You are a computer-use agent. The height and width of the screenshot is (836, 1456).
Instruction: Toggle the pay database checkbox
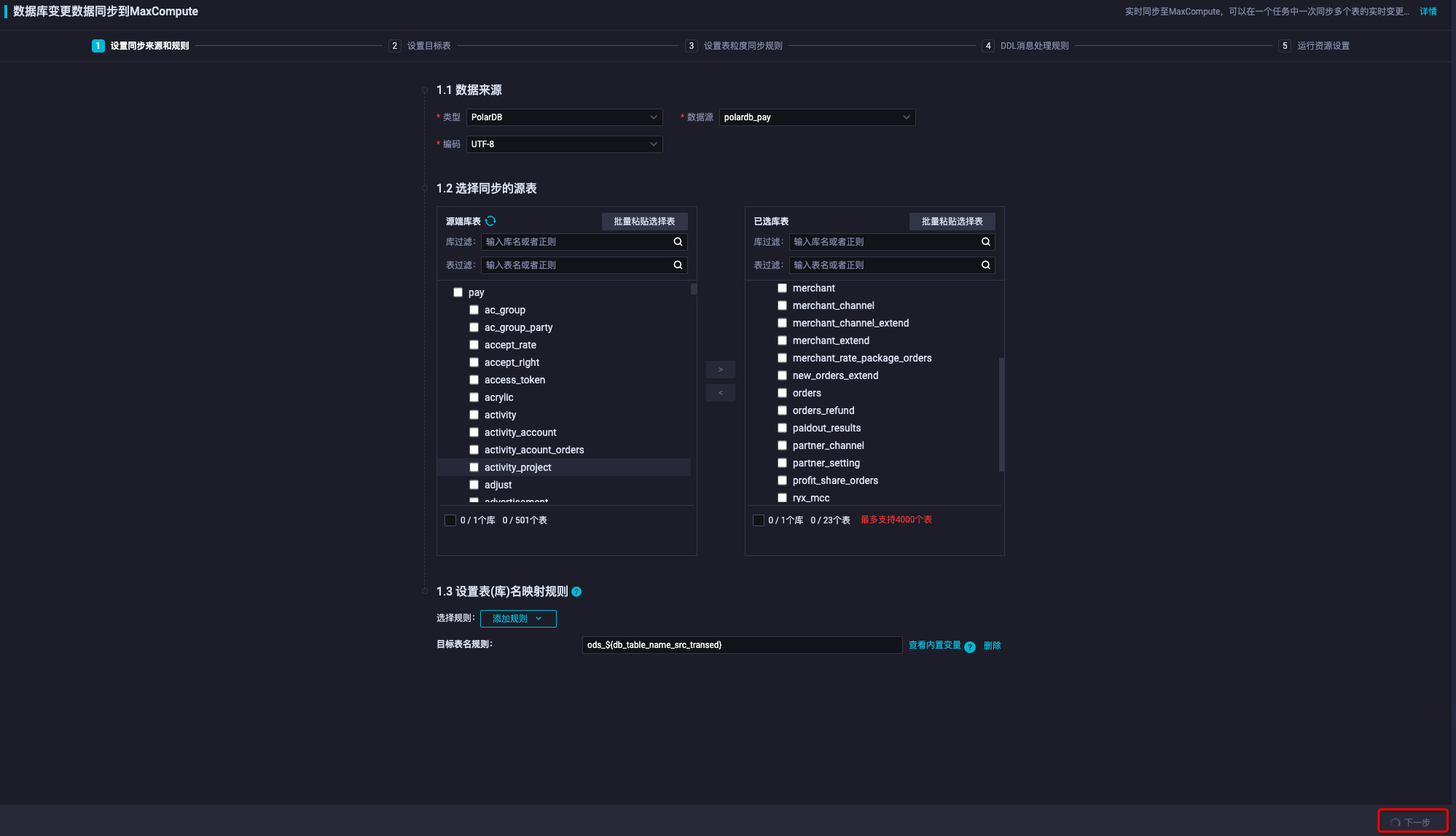458,292
